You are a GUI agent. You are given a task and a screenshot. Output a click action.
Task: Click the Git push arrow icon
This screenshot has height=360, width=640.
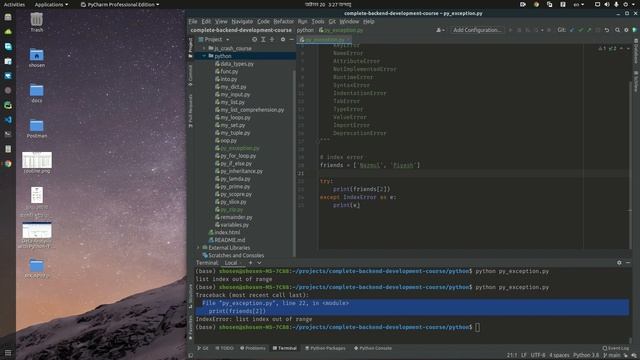pos(589,30)
